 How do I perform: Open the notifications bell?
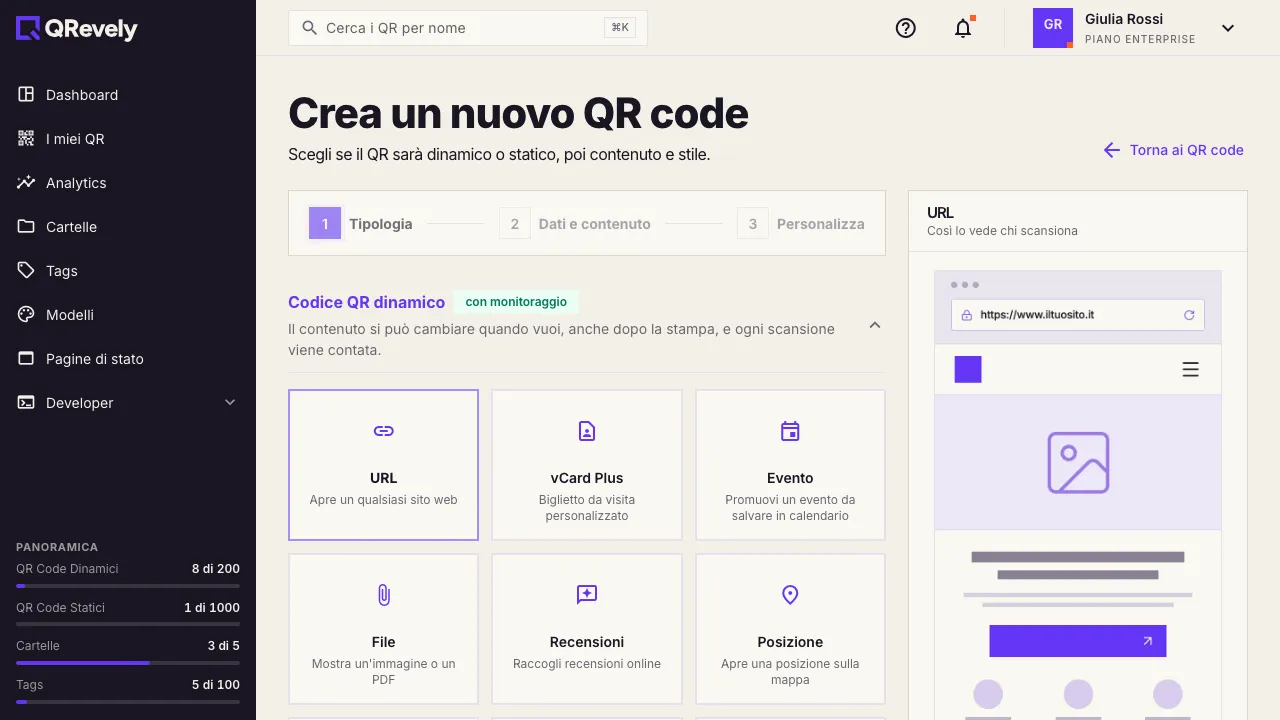tap(963, 28)
